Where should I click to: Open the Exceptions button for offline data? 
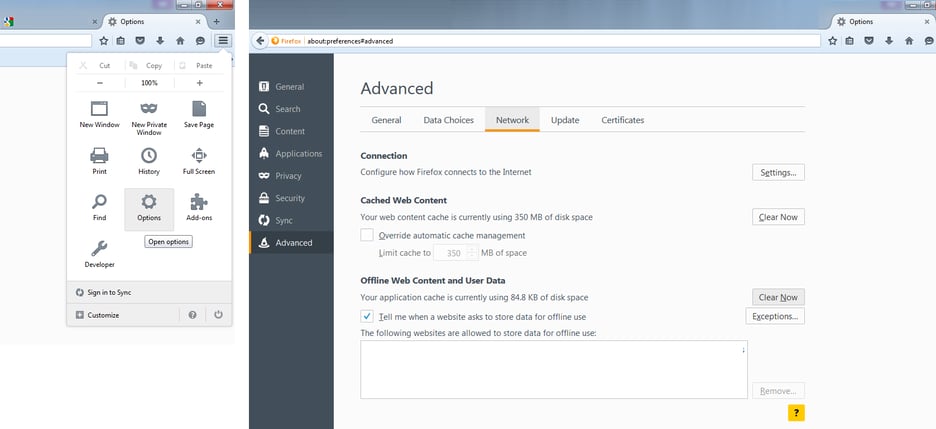[x=775, y=316]
